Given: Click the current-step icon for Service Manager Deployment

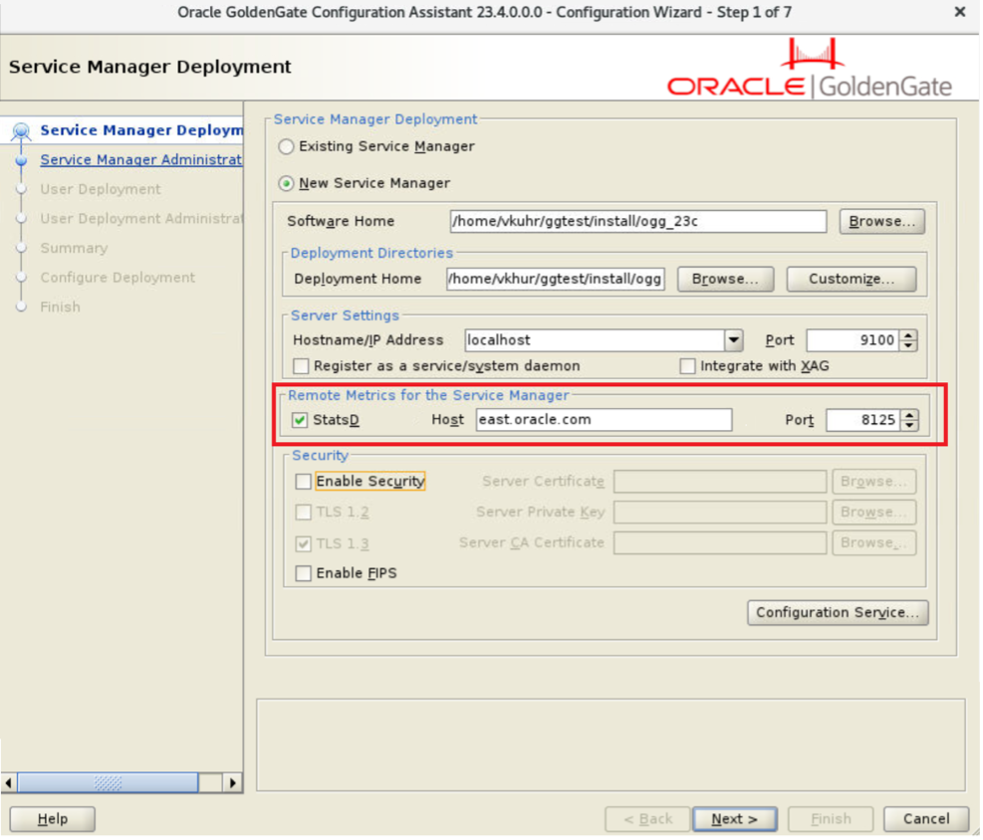Looking at the screenshot, I should pyautogui.click(x=21, y=131).
